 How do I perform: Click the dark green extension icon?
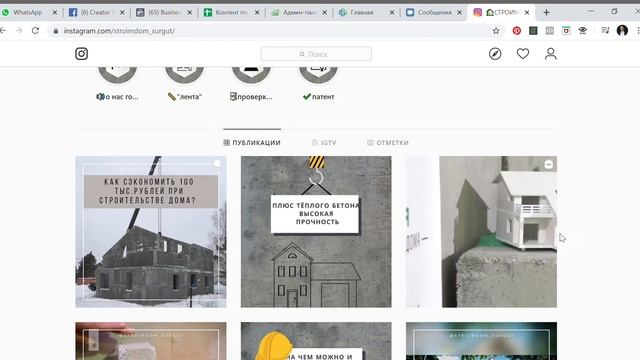[533, 31]
